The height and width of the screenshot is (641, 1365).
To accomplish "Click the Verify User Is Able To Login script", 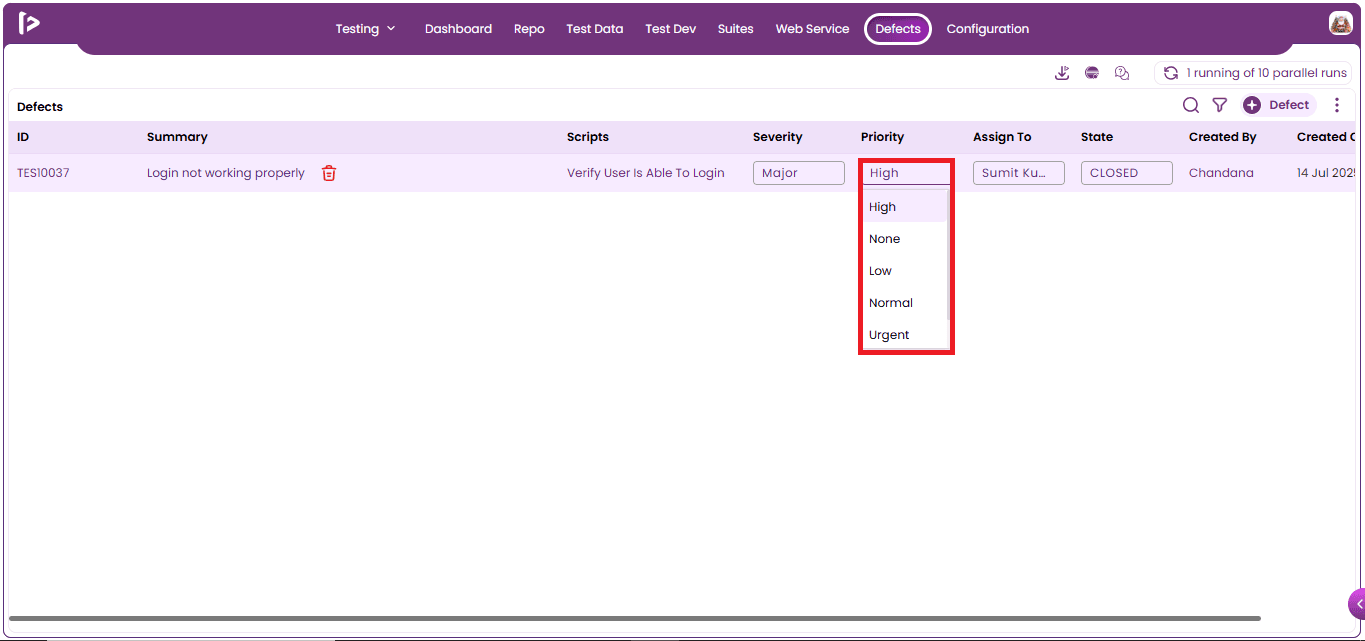I will [646, 173].
